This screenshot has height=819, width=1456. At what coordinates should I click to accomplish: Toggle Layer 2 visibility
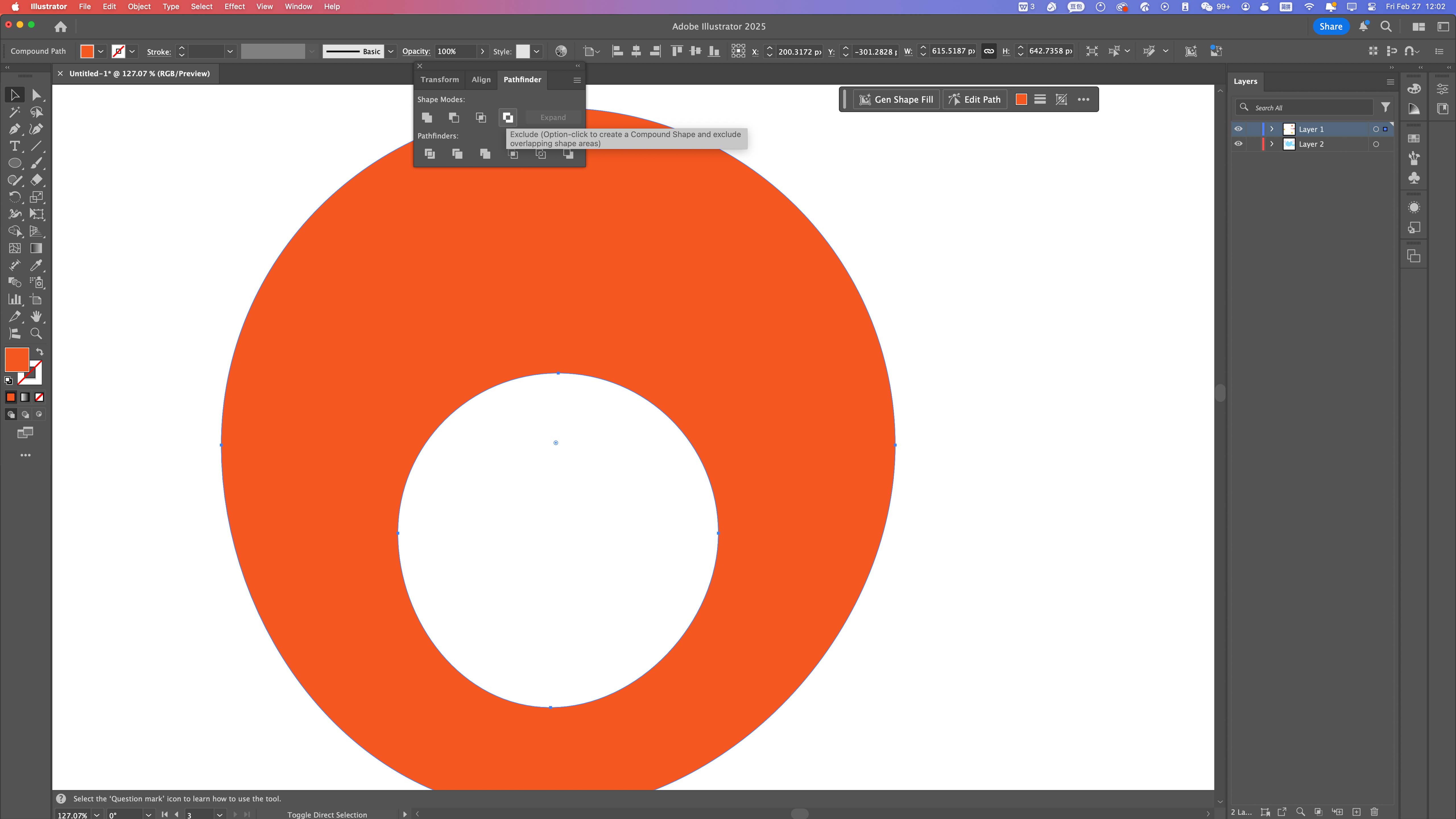1239,144
